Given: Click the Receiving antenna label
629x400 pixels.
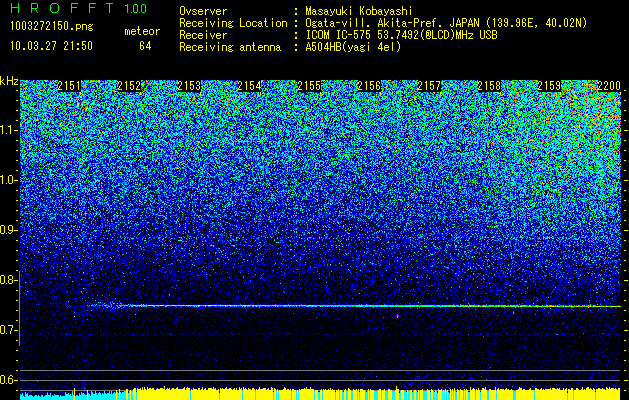Looking at the screenshot, I should (230, 47).
